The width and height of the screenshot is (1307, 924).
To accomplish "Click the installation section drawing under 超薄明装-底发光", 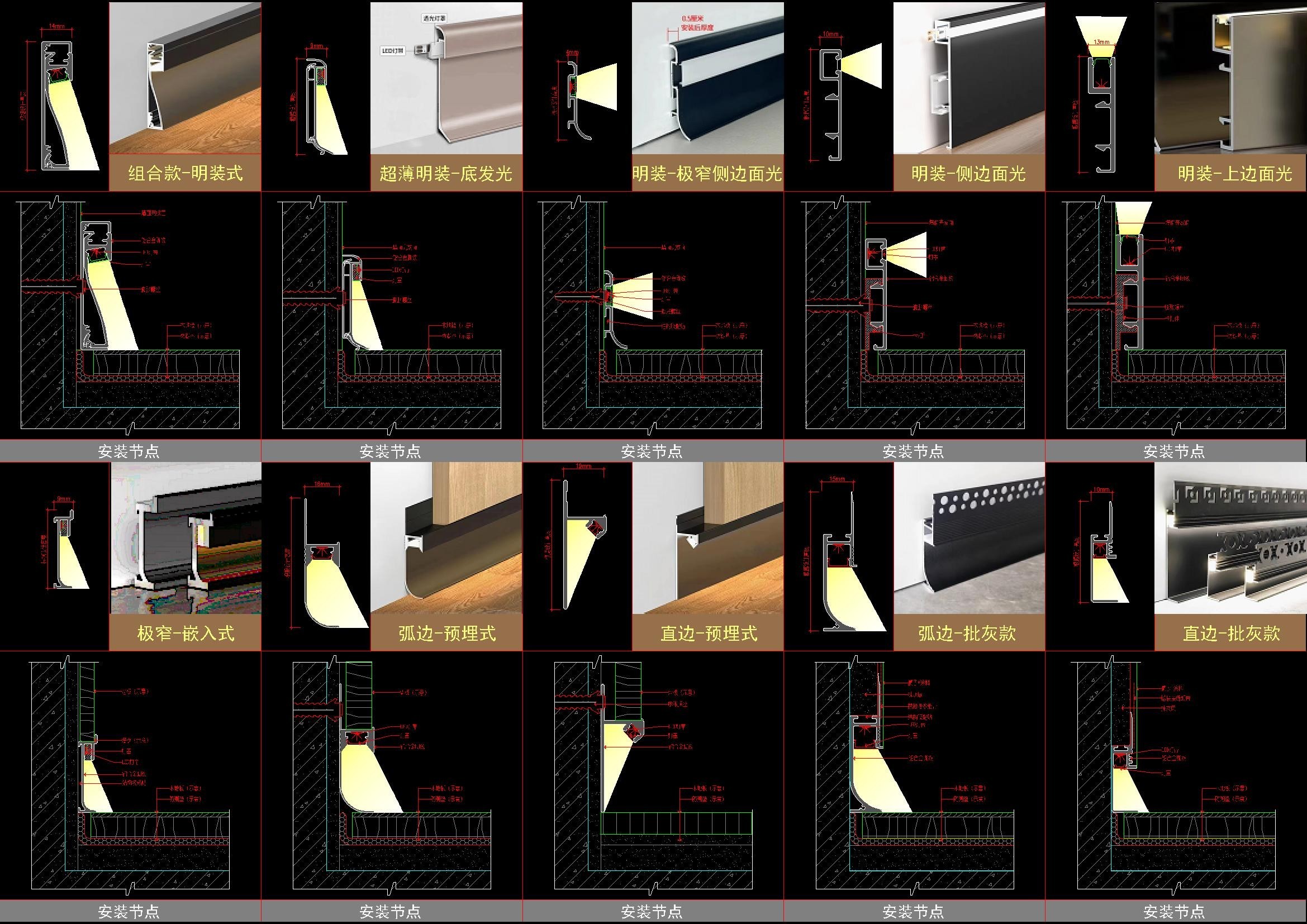I will [392, 315].
